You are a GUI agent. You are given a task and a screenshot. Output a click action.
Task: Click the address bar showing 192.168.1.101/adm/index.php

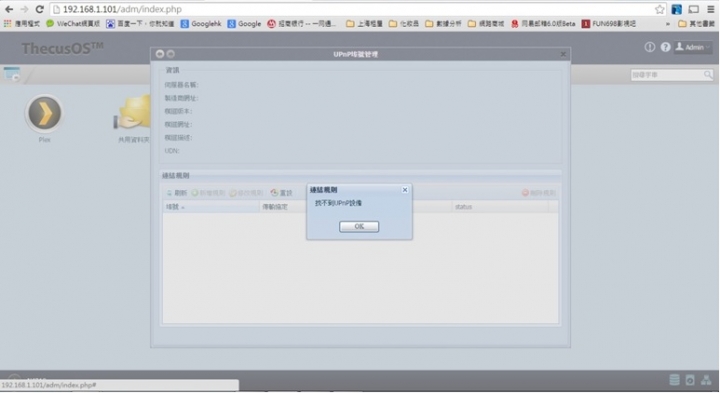point(351,9)
